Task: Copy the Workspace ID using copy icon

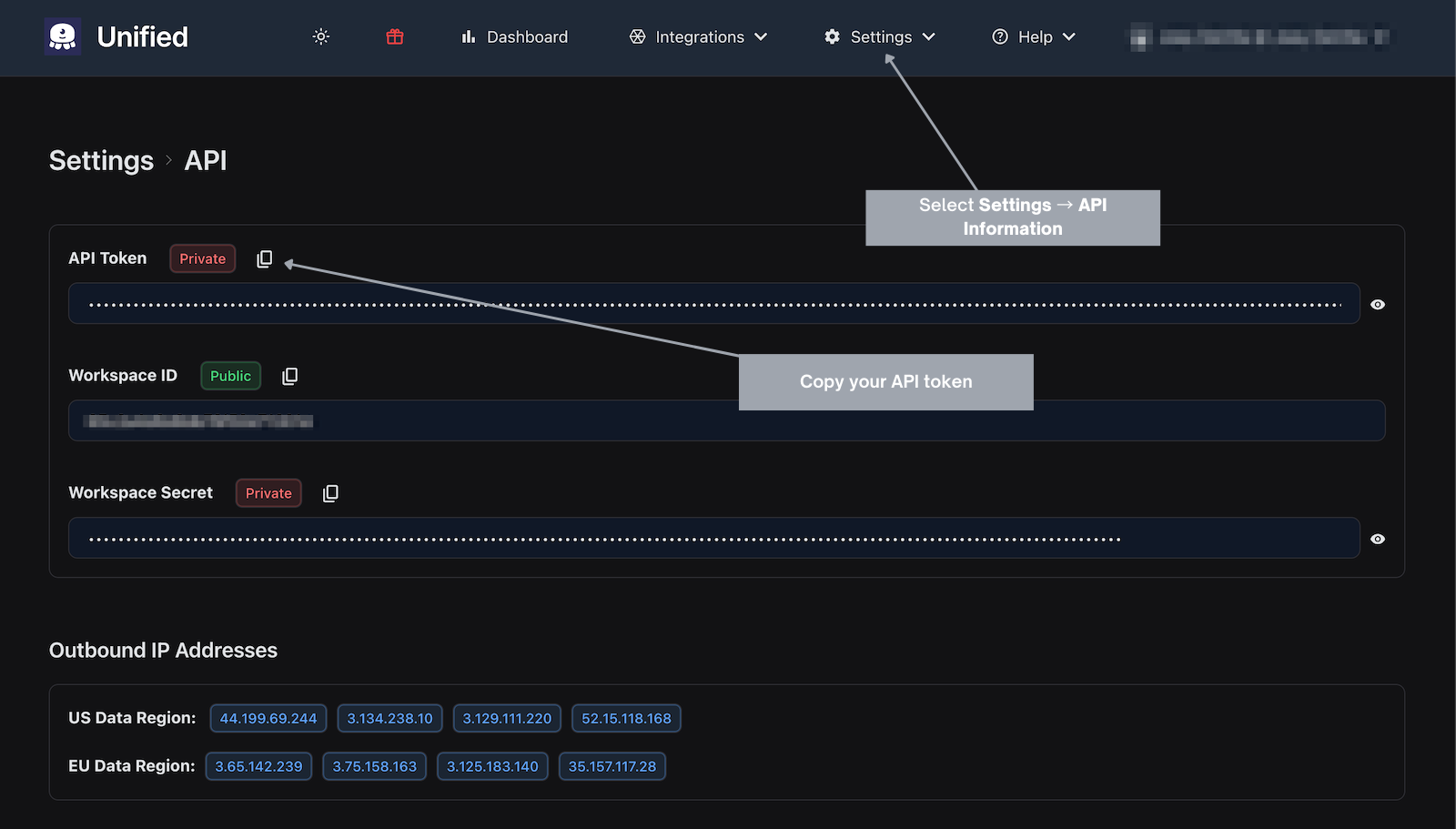Action: click(x=289, y=376)
